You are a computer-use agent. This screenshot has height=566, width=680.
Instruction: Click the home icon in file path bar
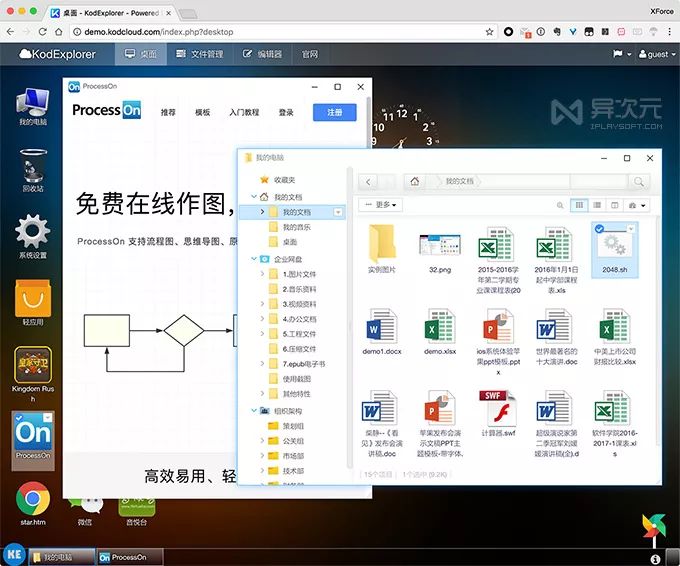click(416, 181)
